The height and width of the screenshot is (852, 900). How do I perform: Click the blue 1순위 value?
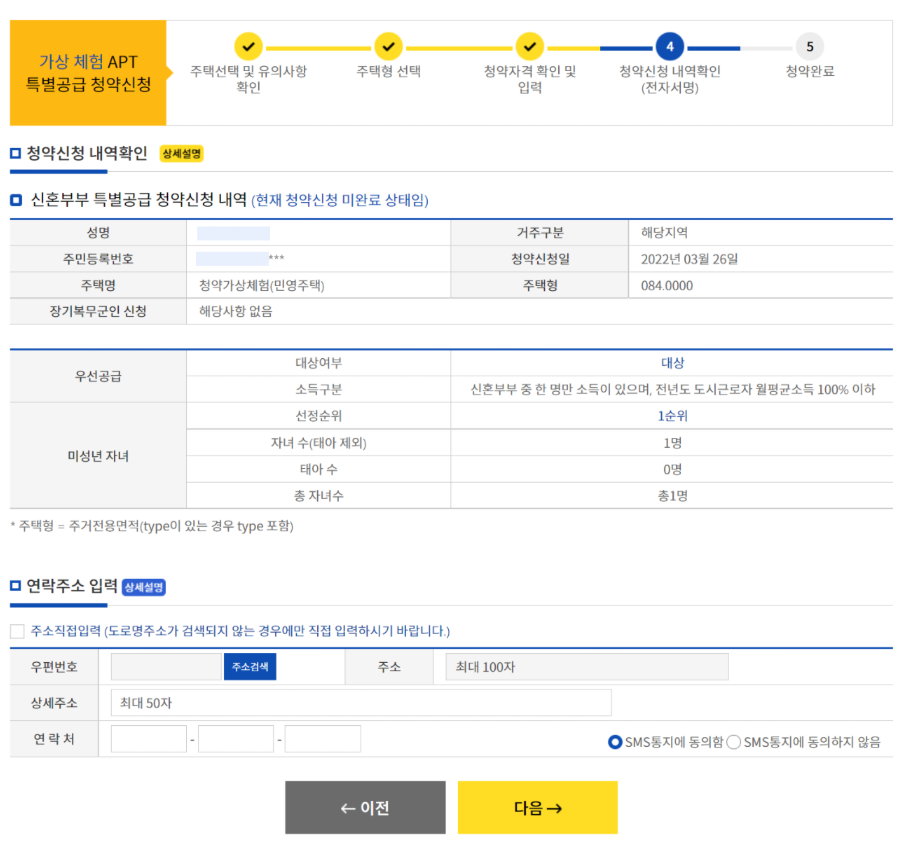[x=672, y=416]
